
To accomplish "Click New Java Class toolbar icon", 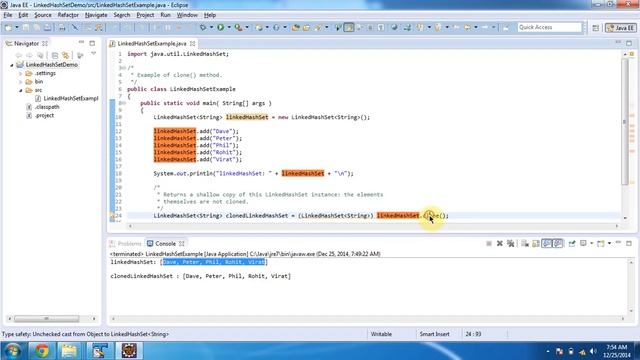I will [276, 27].
